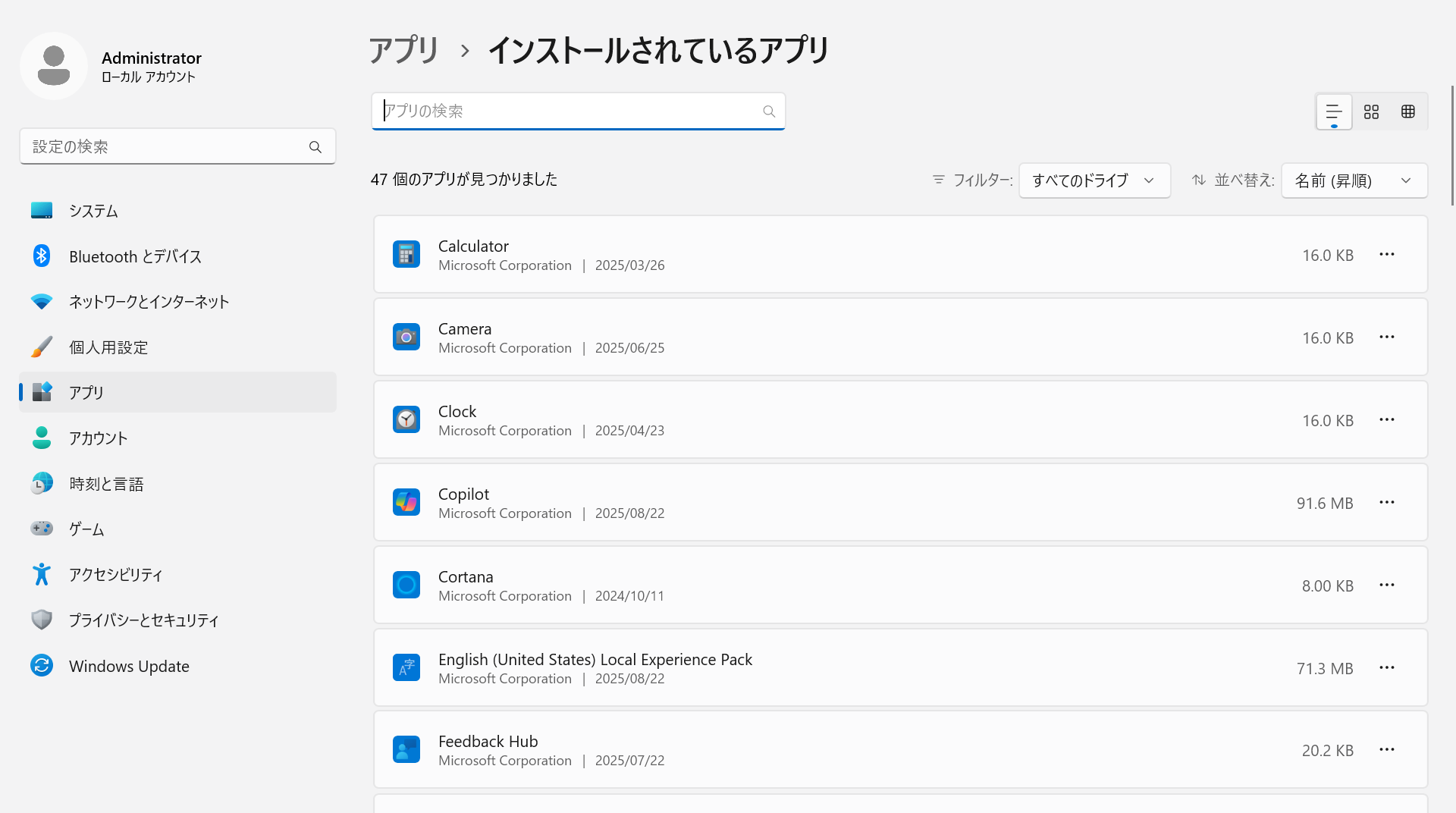Click the Clock app name

[x=457, y=412]
